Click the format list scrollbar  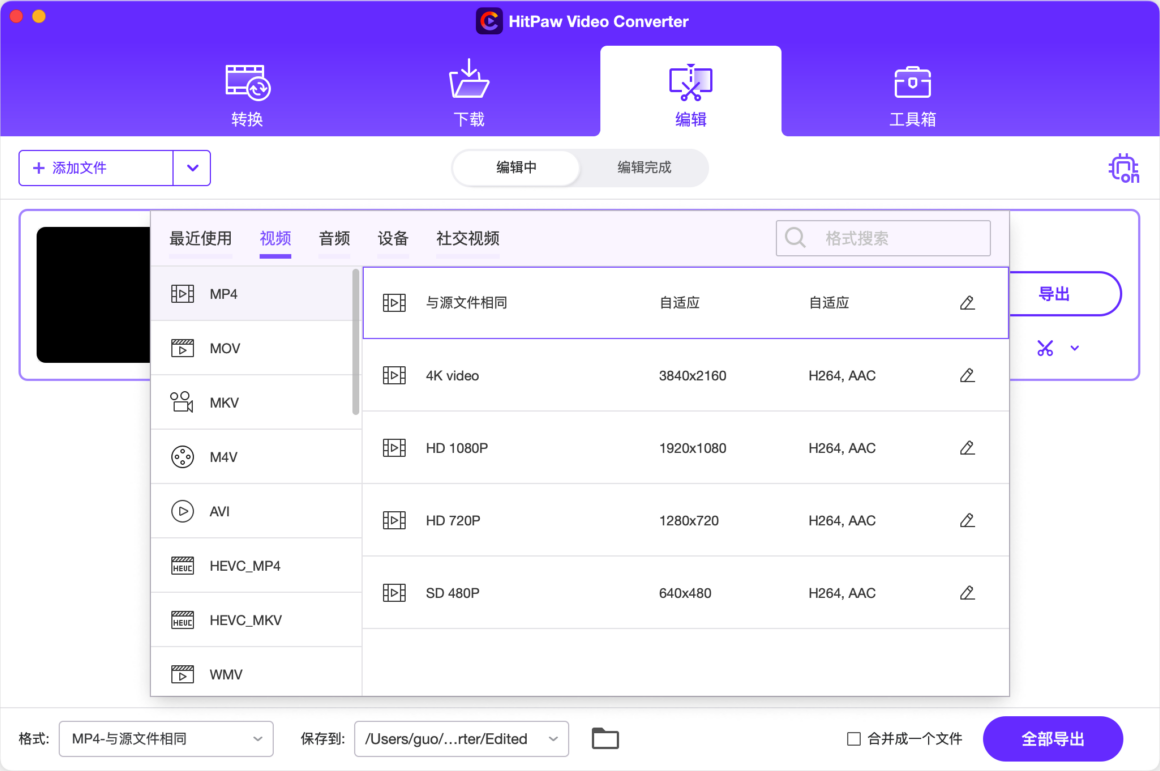coord(356,342)
